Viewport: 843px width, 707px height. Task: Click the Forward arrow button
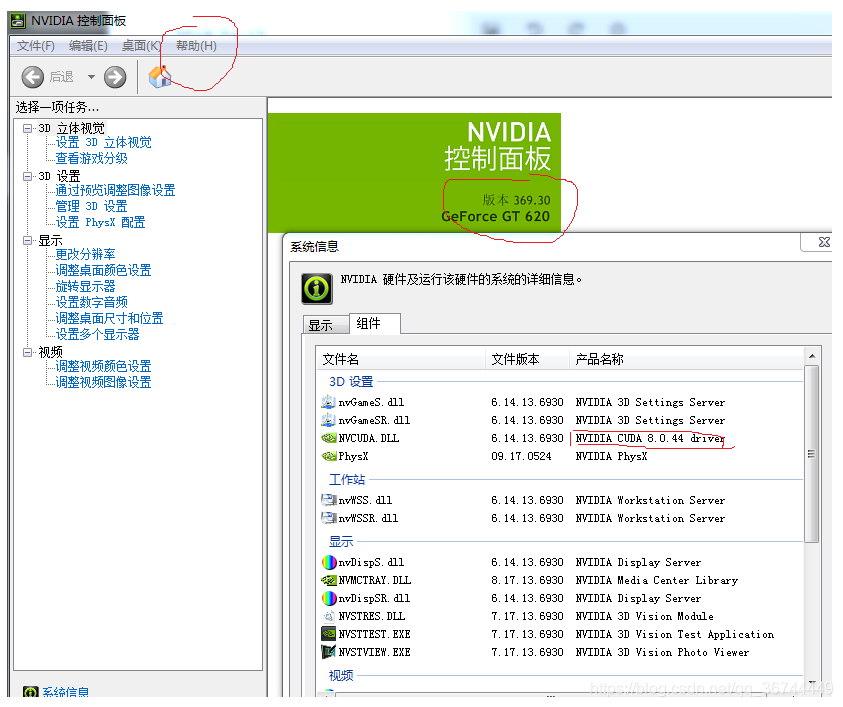(x=115, y=77)
